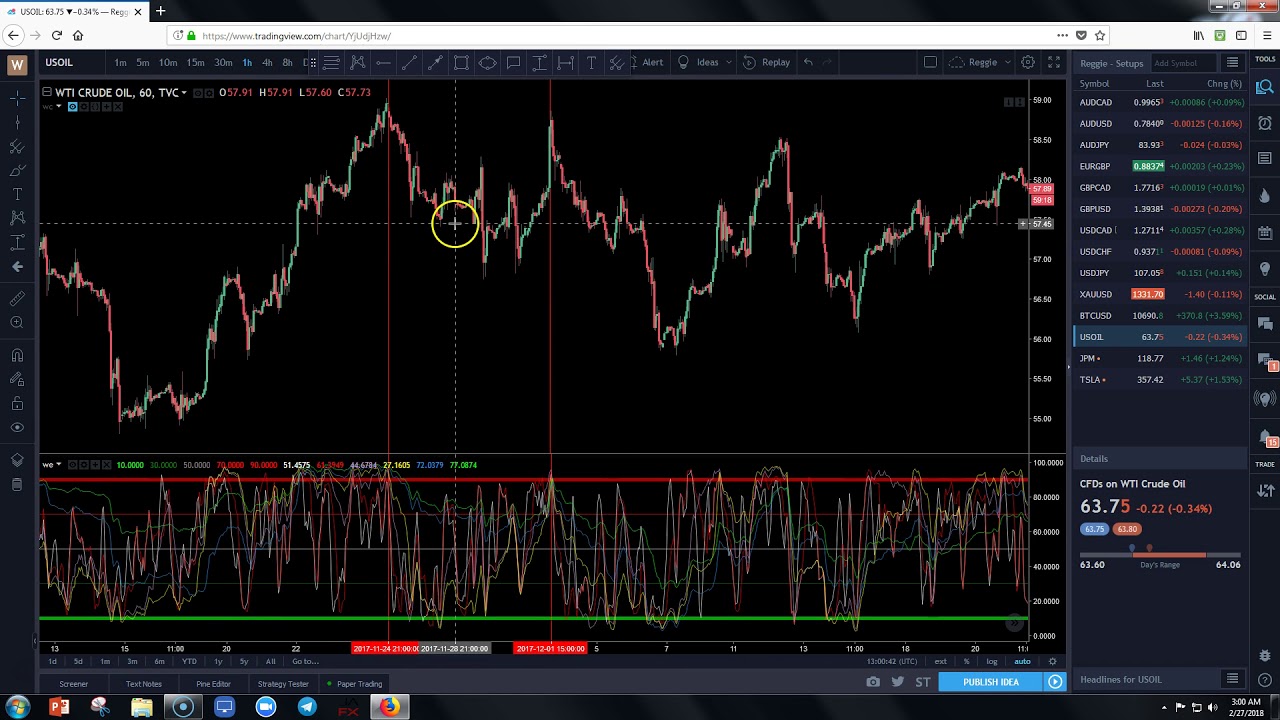Enter fullscreen mode icon
The width and height of the screenshot is (1280, 720).
pyautogui.click(x=1053, y=62)
